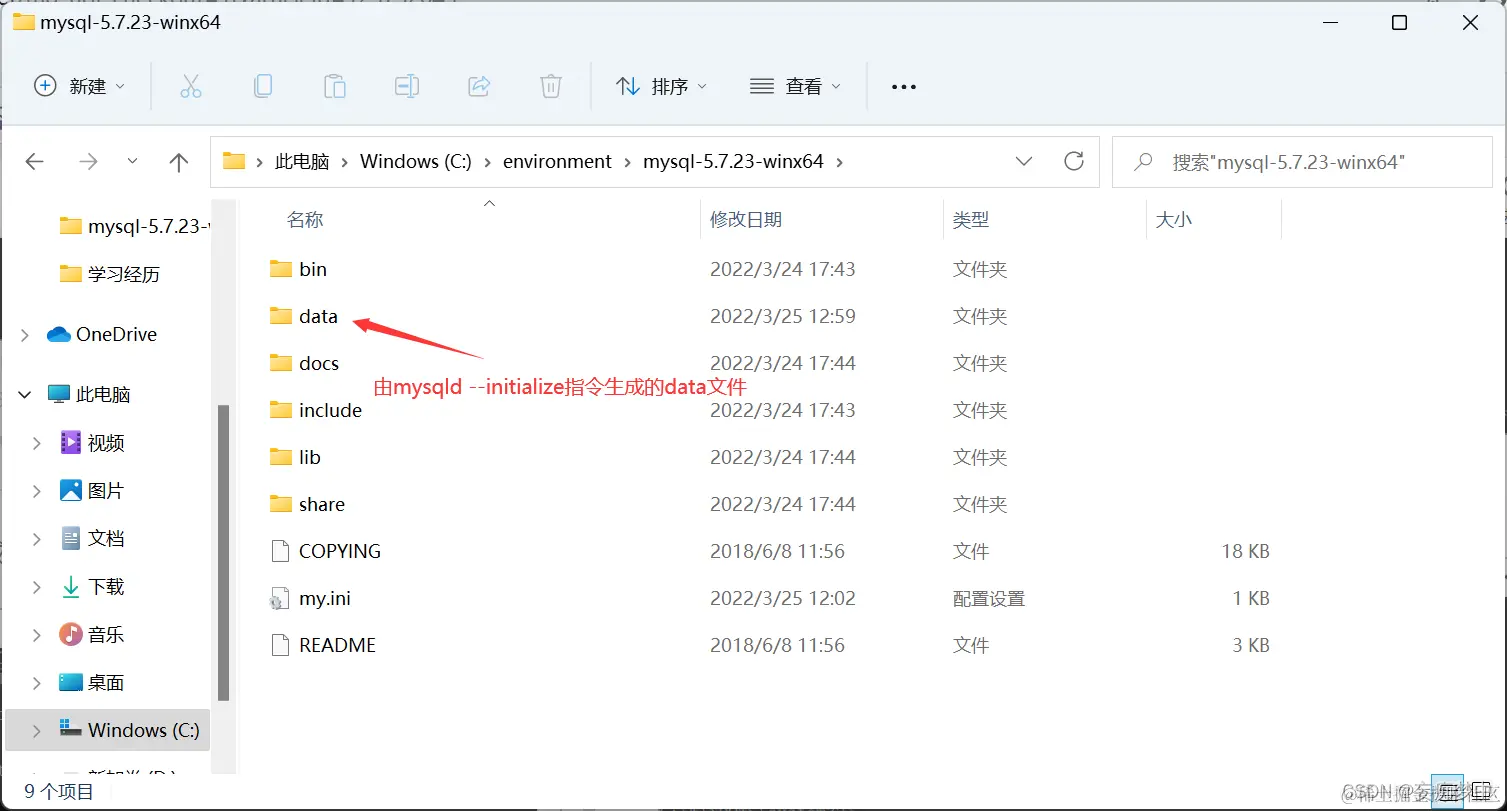The image size is (1507, 811).
Task: Go forward with the right arrow
Action: click(x=88, y=161)
